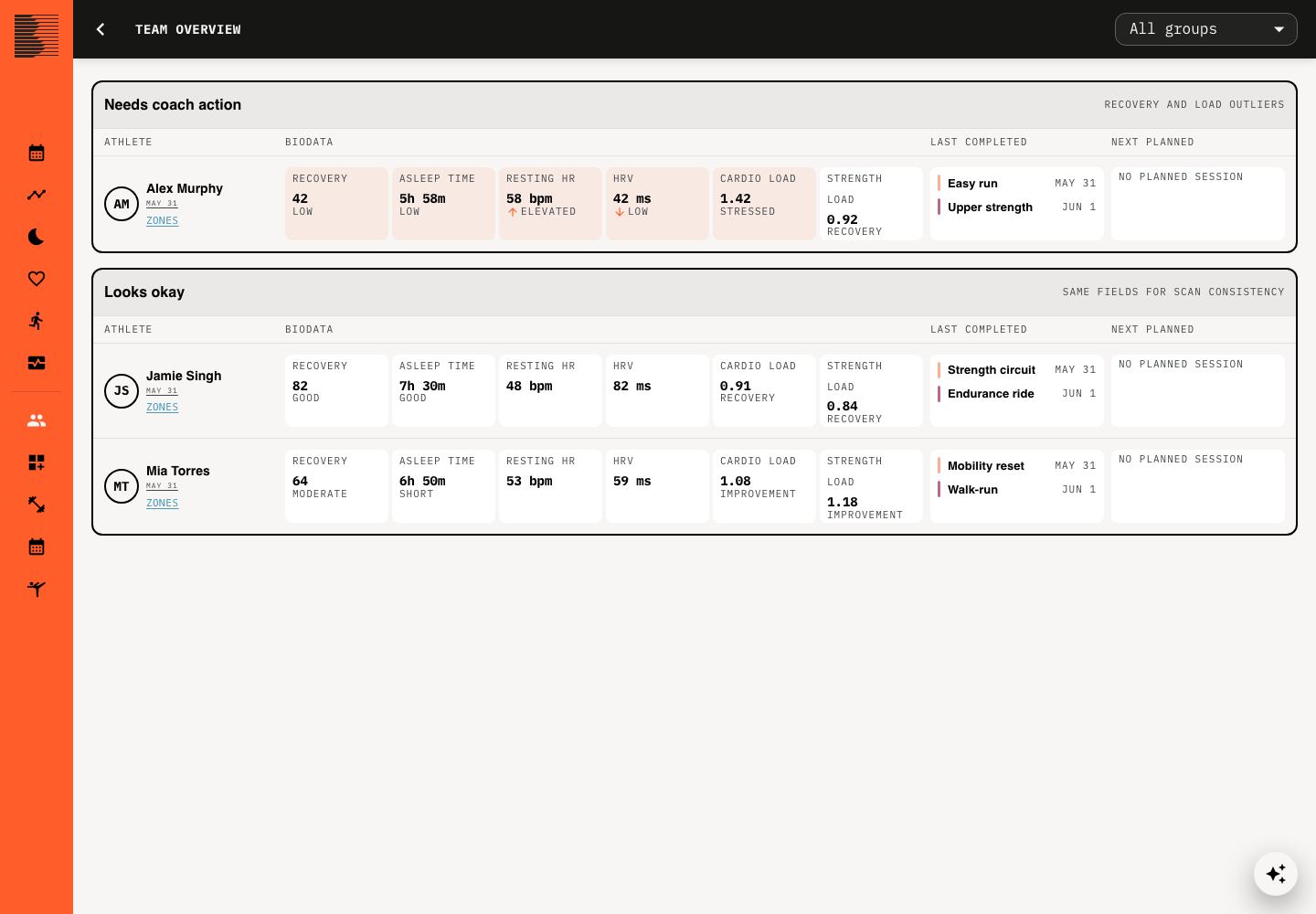This screenshot has height=914, width=1316.
Task: Click the athlete name Mia Torres
Action: point(178,471)
